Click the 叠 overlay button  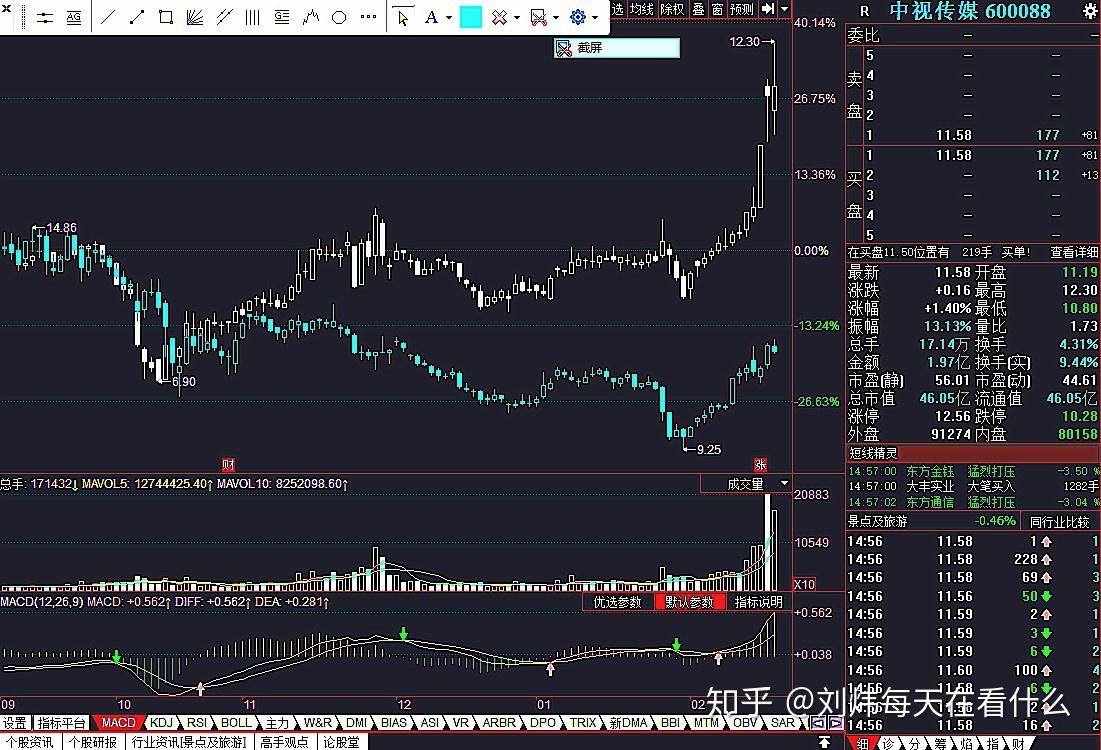pyautogui.click(x=699, y=9)
